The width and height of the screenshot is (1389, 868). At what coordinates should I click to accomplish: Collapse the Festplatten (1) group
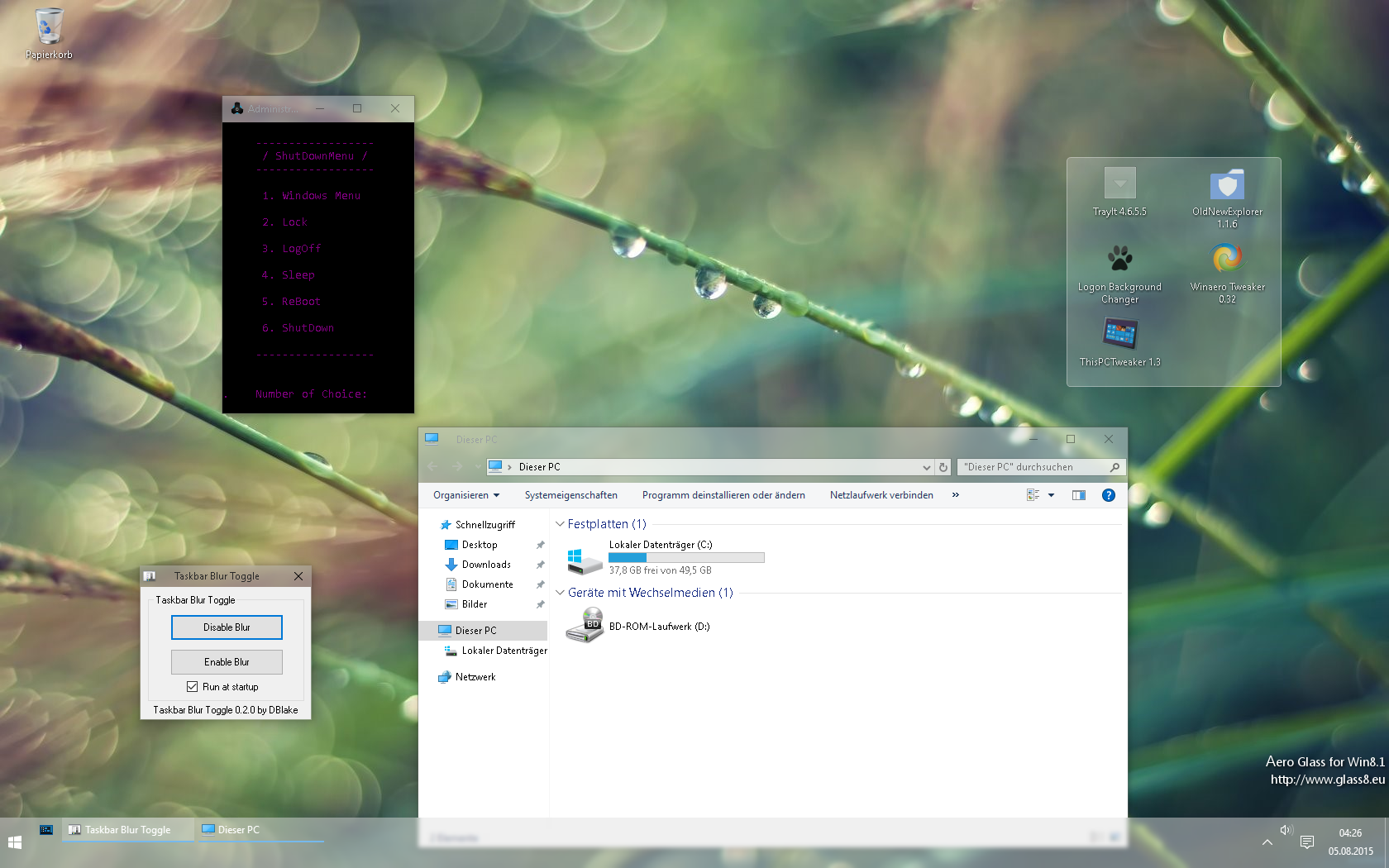click(560, 524)
